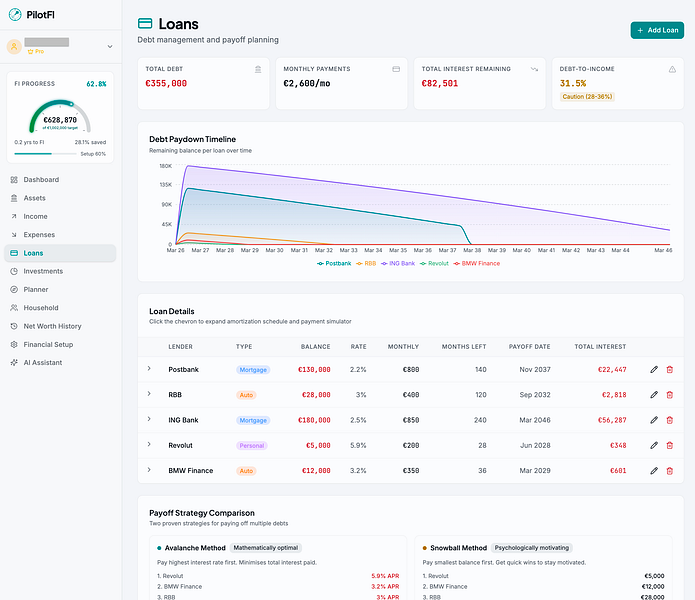The width and height of the screenshot is (695, 600).
Task: Click the user avatar icon in sidebar
Action: [14, 46]
